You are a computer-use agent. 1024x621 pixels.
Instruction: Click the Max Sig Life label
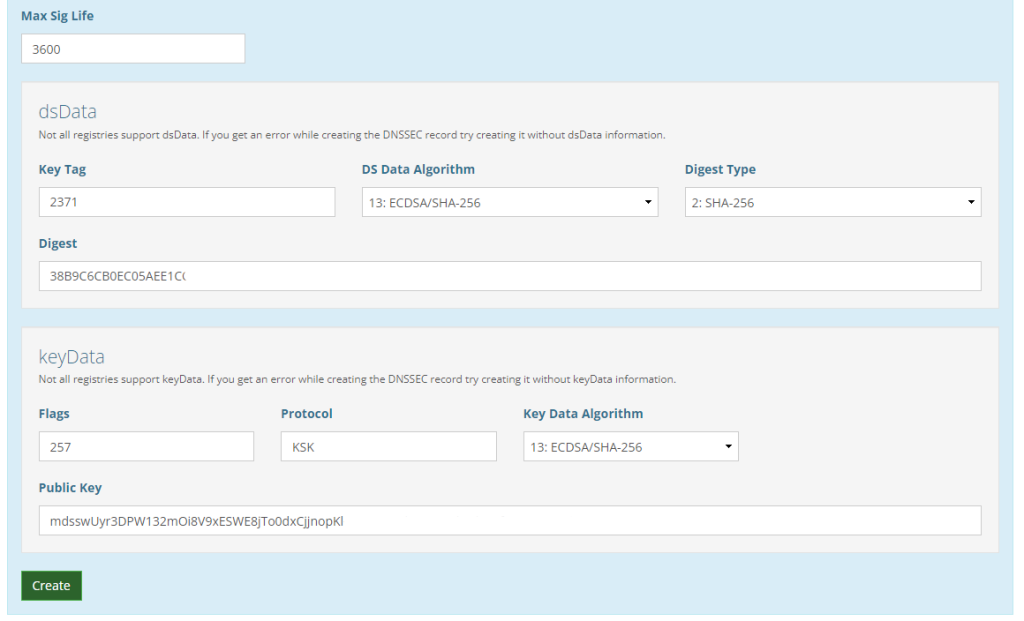coord(58,16)
